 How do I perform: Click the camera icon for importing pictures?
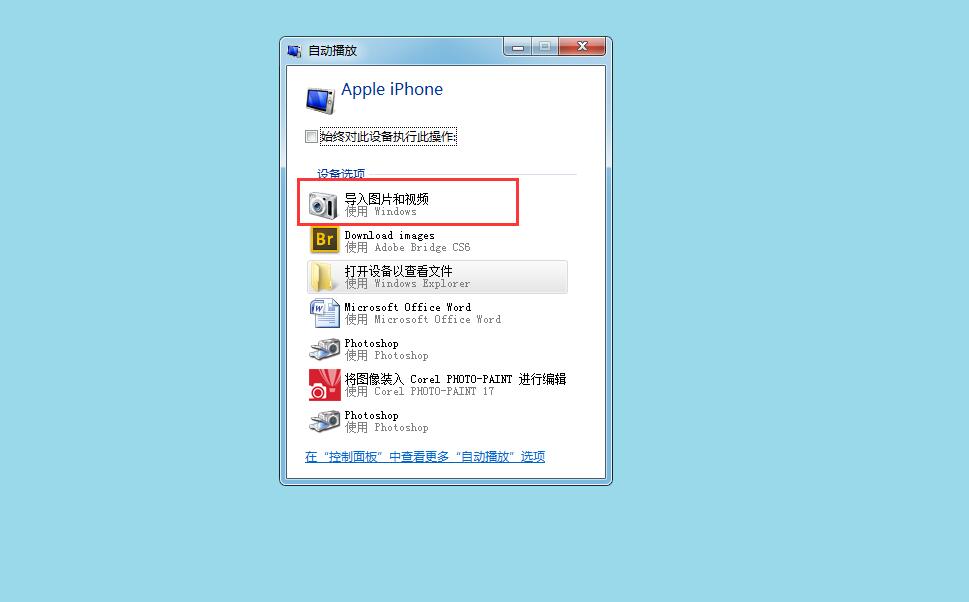pos(323,205)
